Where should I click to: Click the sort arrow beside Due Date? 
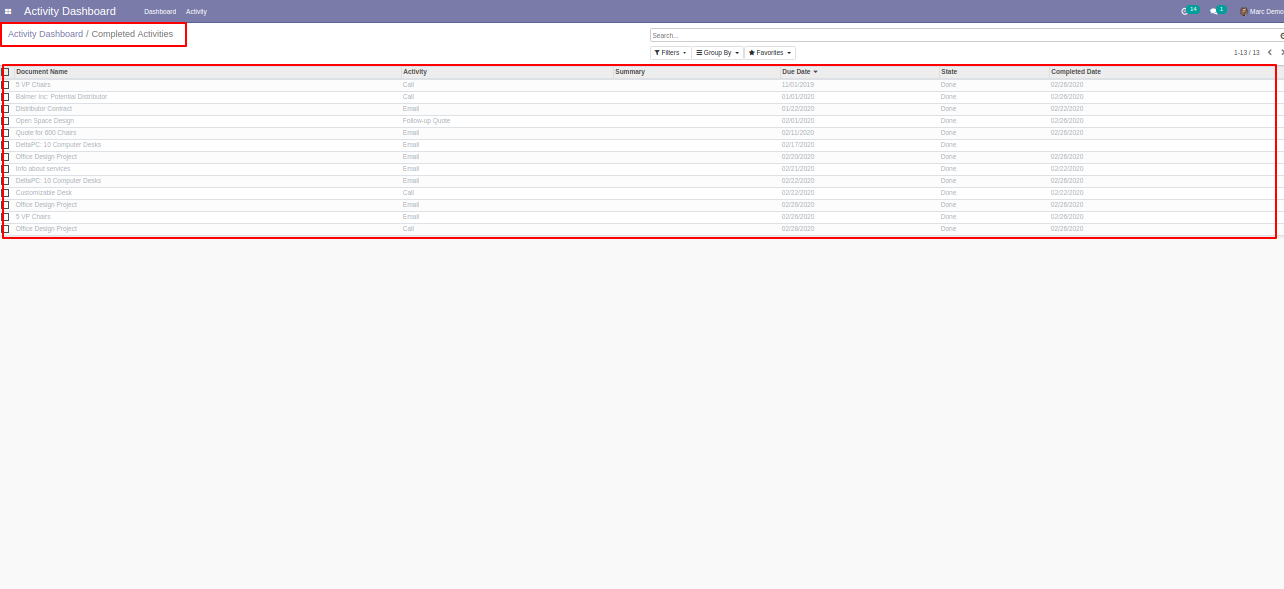coord(815,72)
